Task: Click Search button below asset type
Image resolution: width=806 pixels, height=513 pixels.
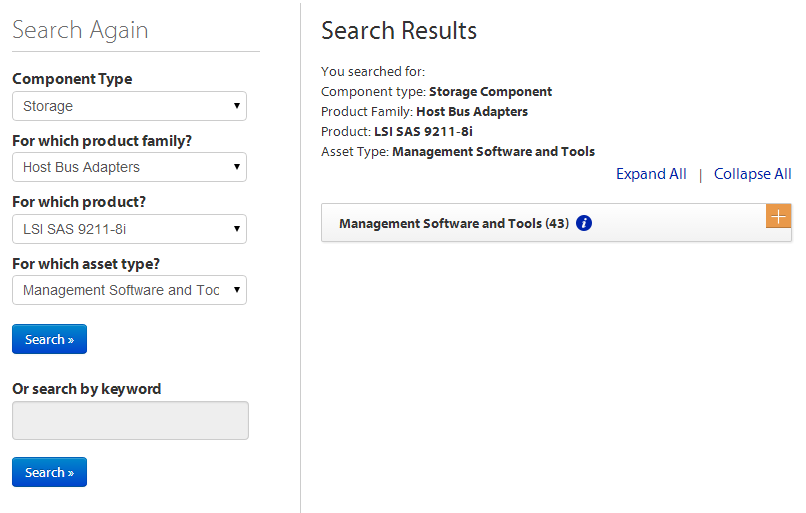Action: pos(49,339)
